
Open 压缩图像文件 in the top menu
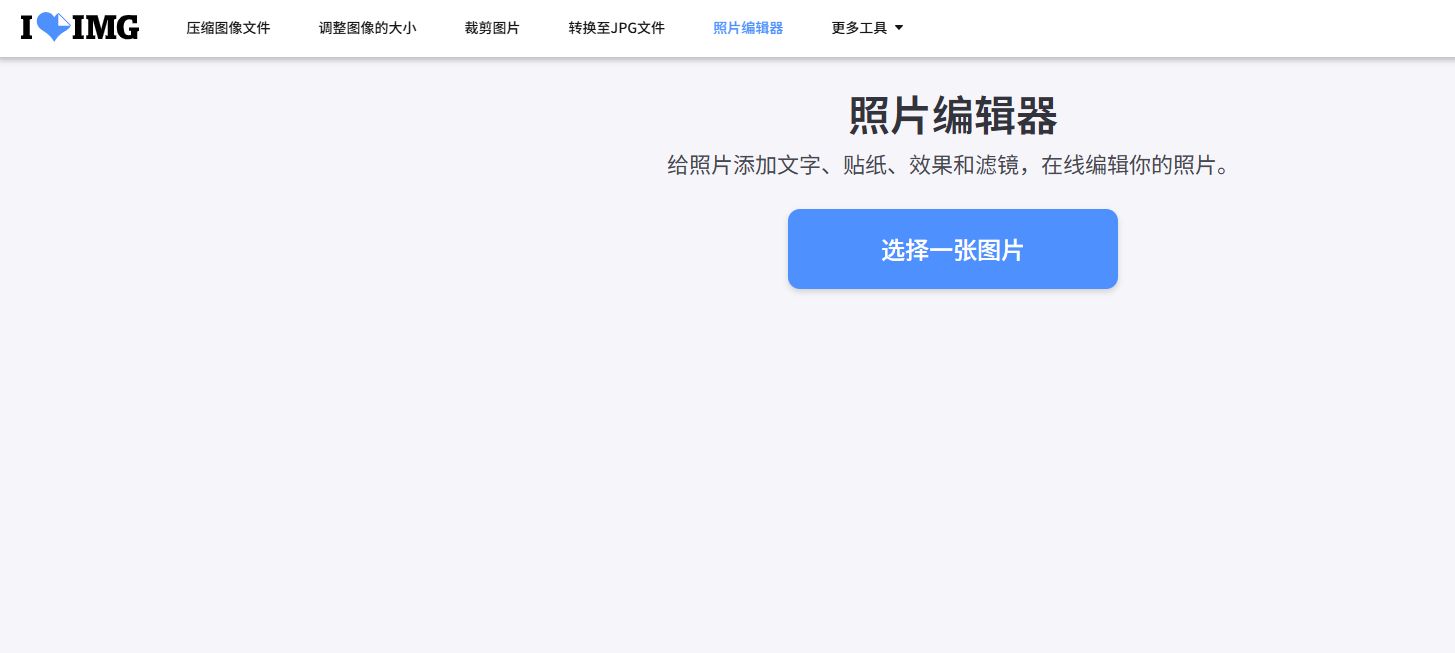[228, 28]
